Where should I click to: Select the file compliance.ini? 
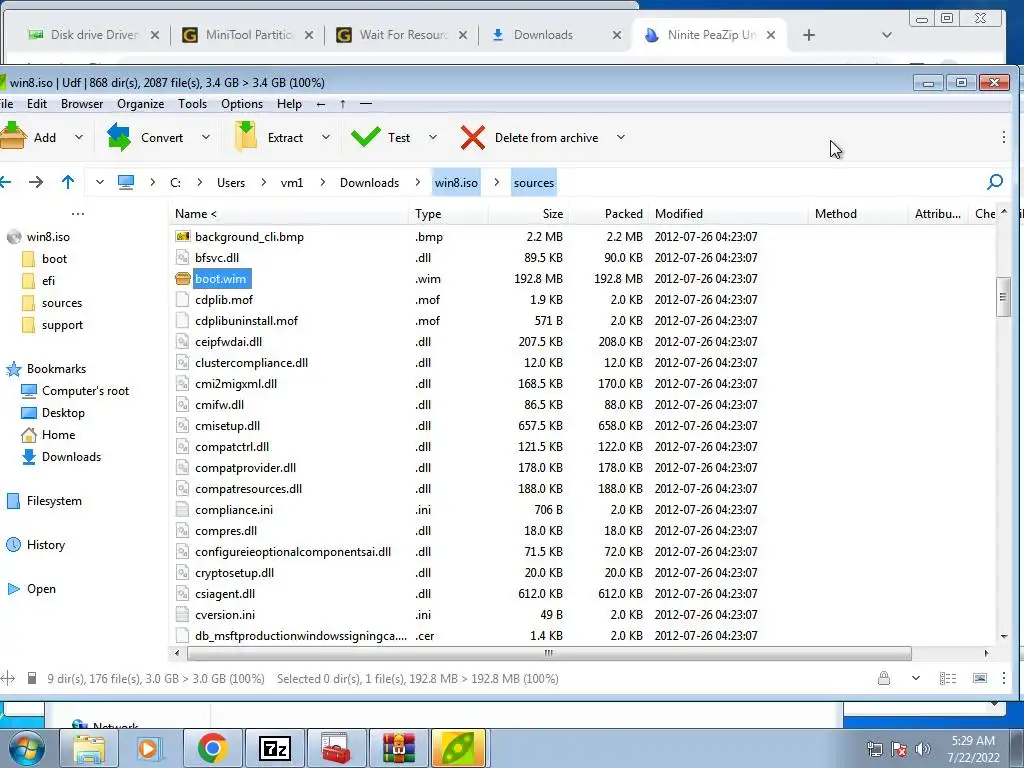click(x=234, y=509)
